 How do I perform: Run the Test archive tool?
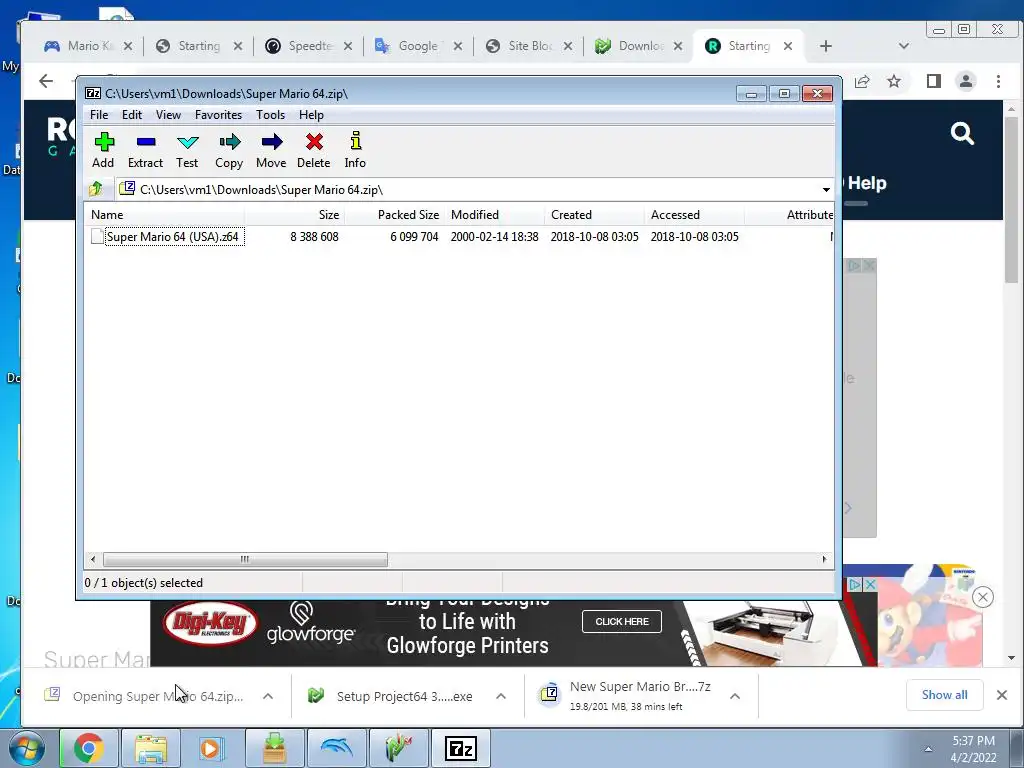(x=187, y=150)
